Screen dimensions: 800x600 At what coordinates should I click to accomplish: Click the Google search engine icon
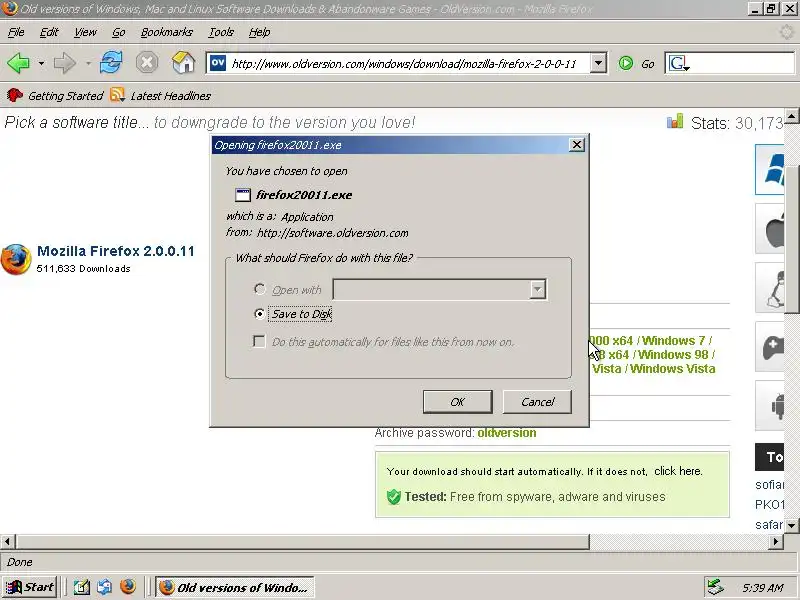coord(678,63)
